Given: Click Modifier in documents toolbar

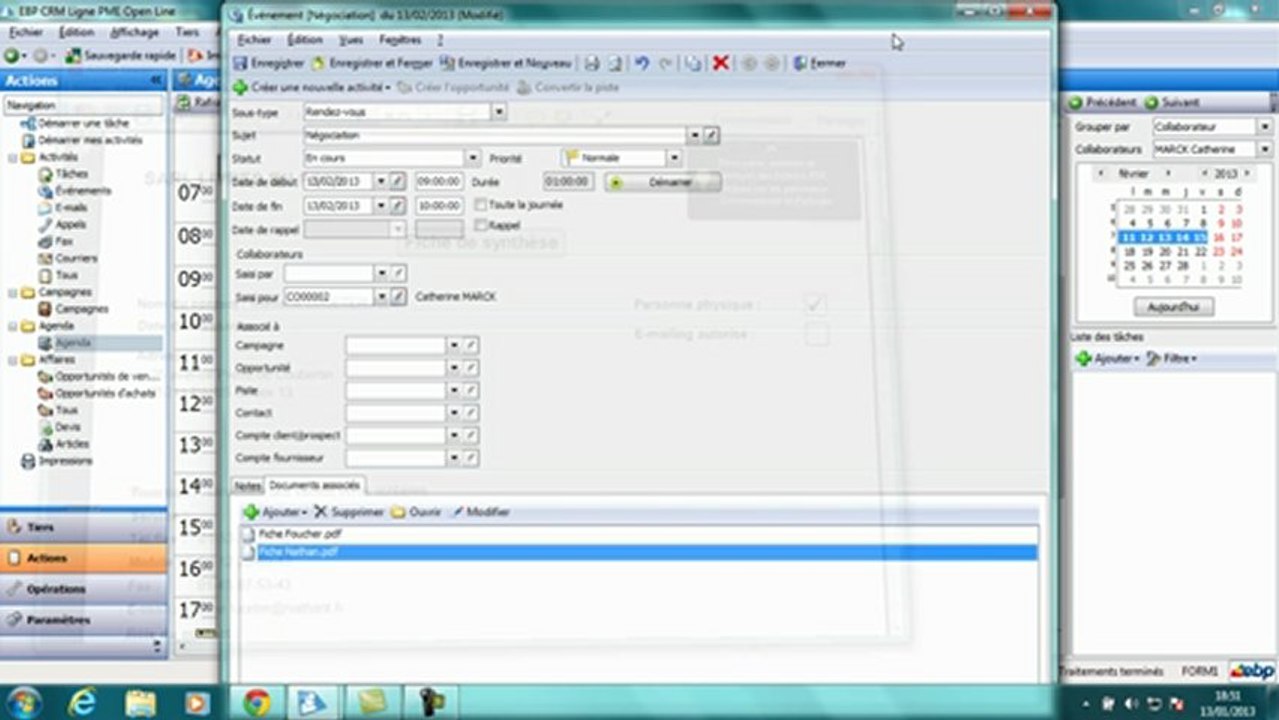Looking at the screenshot, I should (x=480, y=512).
